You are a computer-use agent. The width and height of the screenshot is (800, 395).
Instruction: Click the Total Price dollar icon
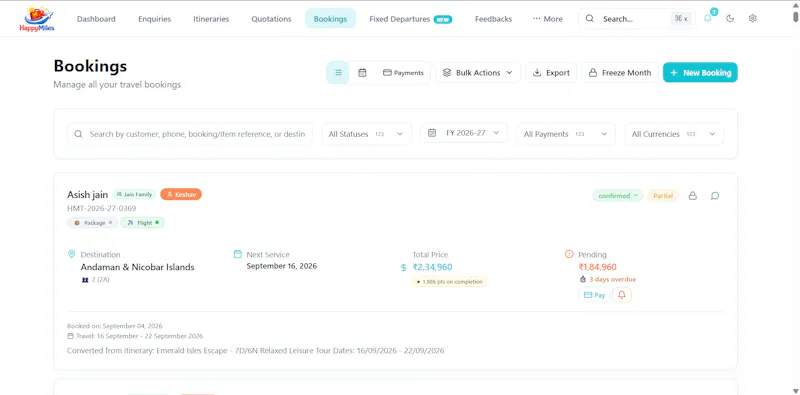404,267
